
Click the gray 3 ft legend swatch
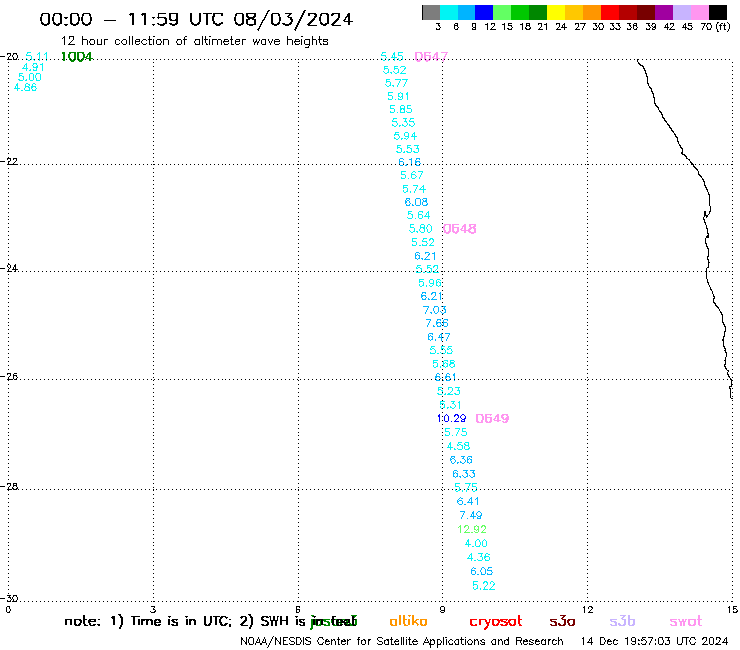click(431, 12)
